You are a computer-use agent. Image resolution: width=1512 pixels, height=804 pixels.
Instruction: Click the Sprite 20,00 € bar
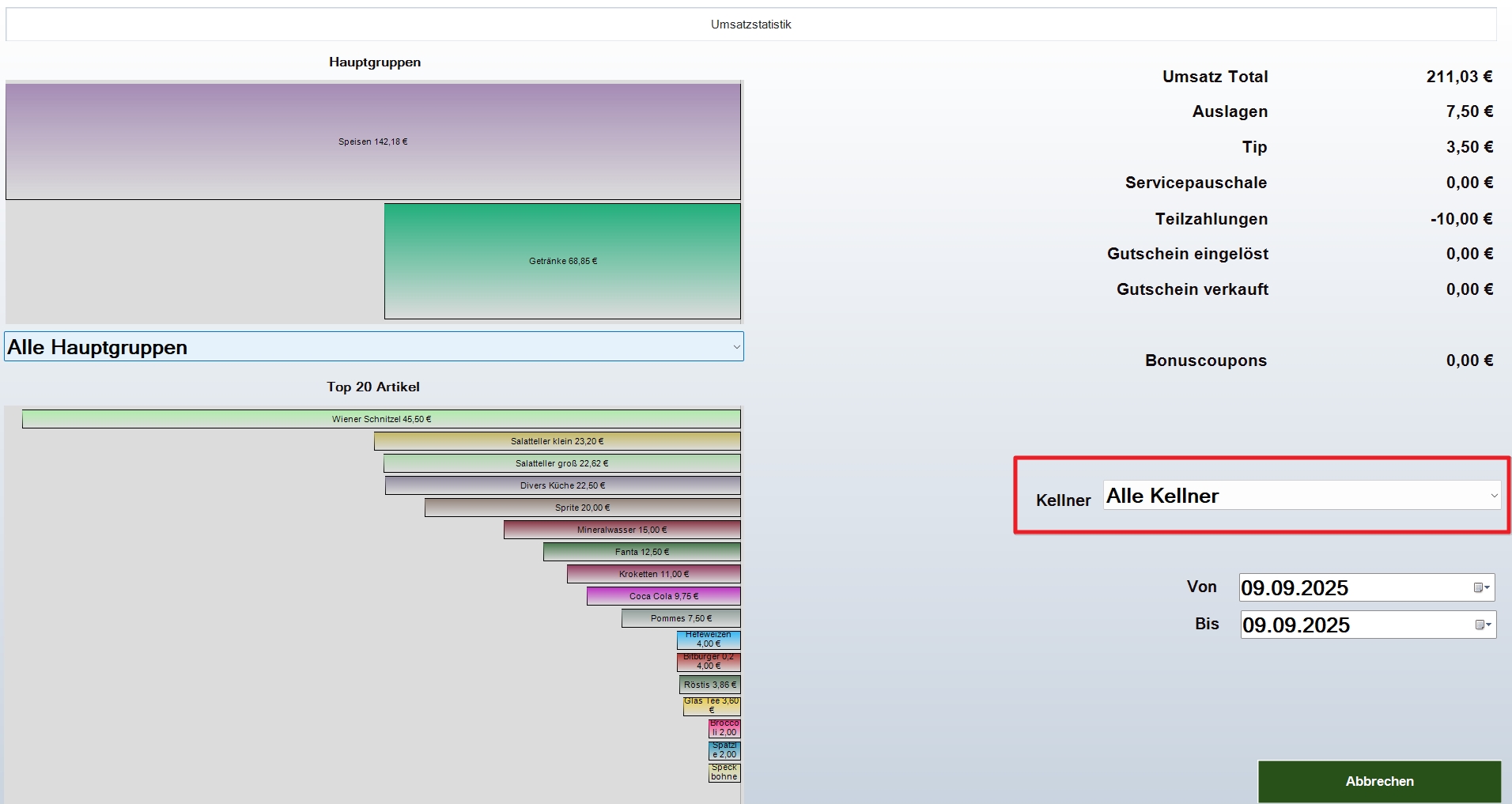coord(583,508)
